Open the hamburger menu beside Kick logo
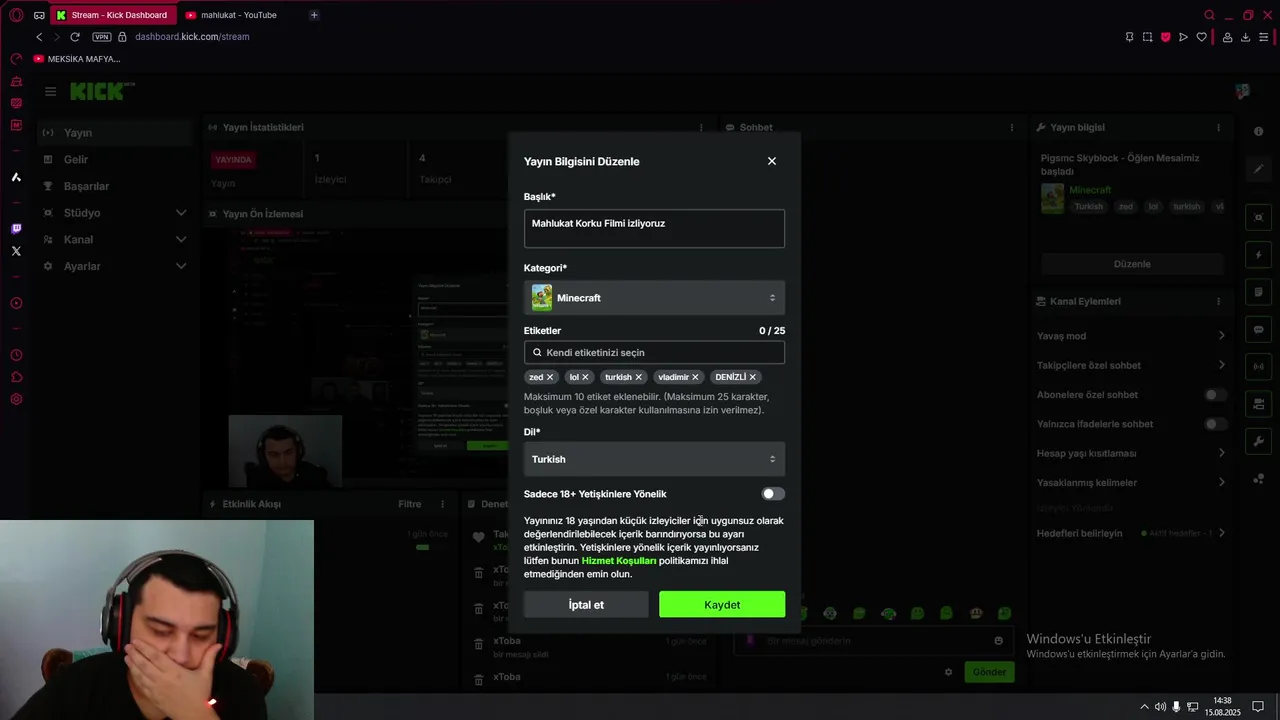This screenshot has height=720, width=1280. tap(50, 91)
